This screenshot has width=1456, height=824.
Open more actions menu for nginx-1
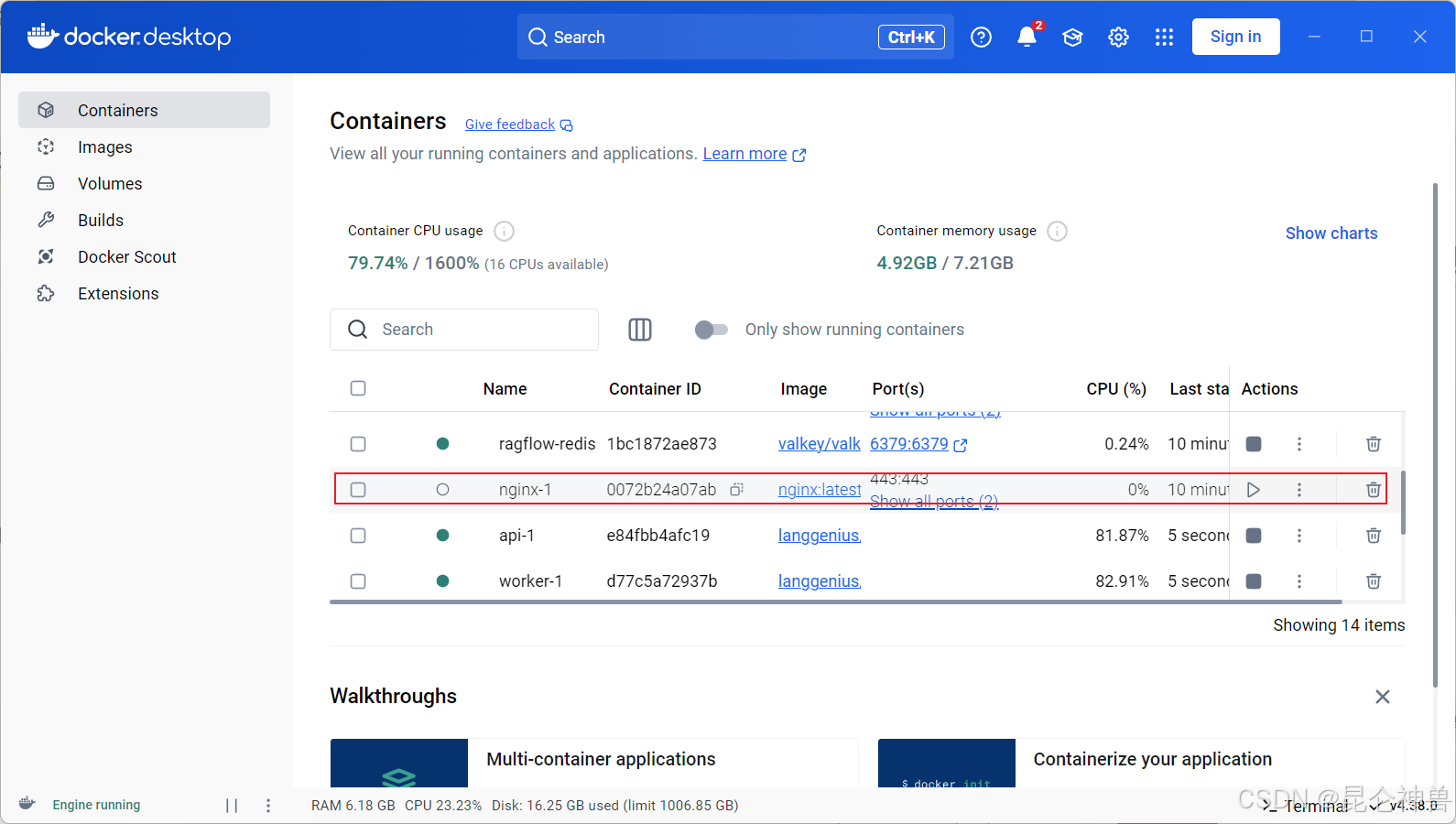pos(1298,490)
